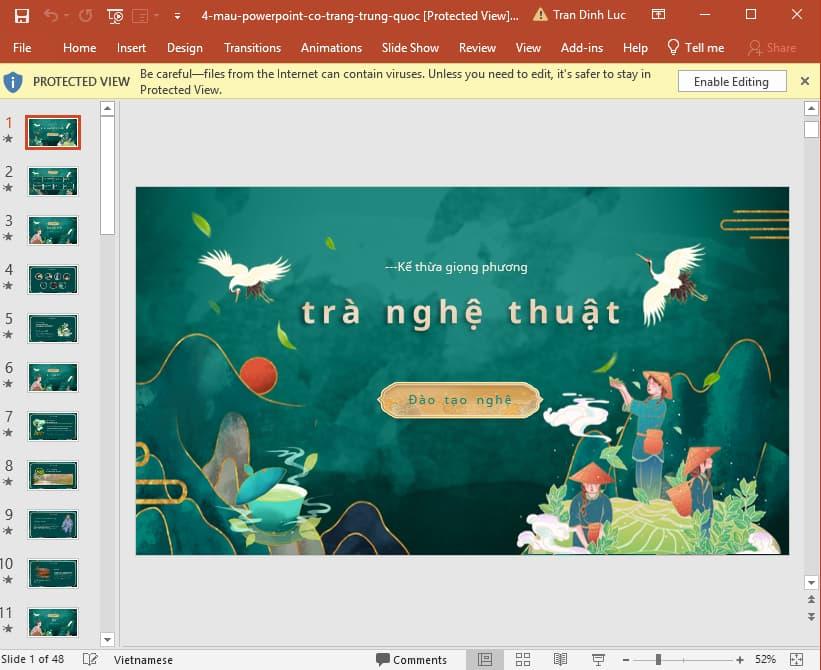Dismiss the Protected View warning bar
Screen dimensions: 821x670
(x=805, y=81)
